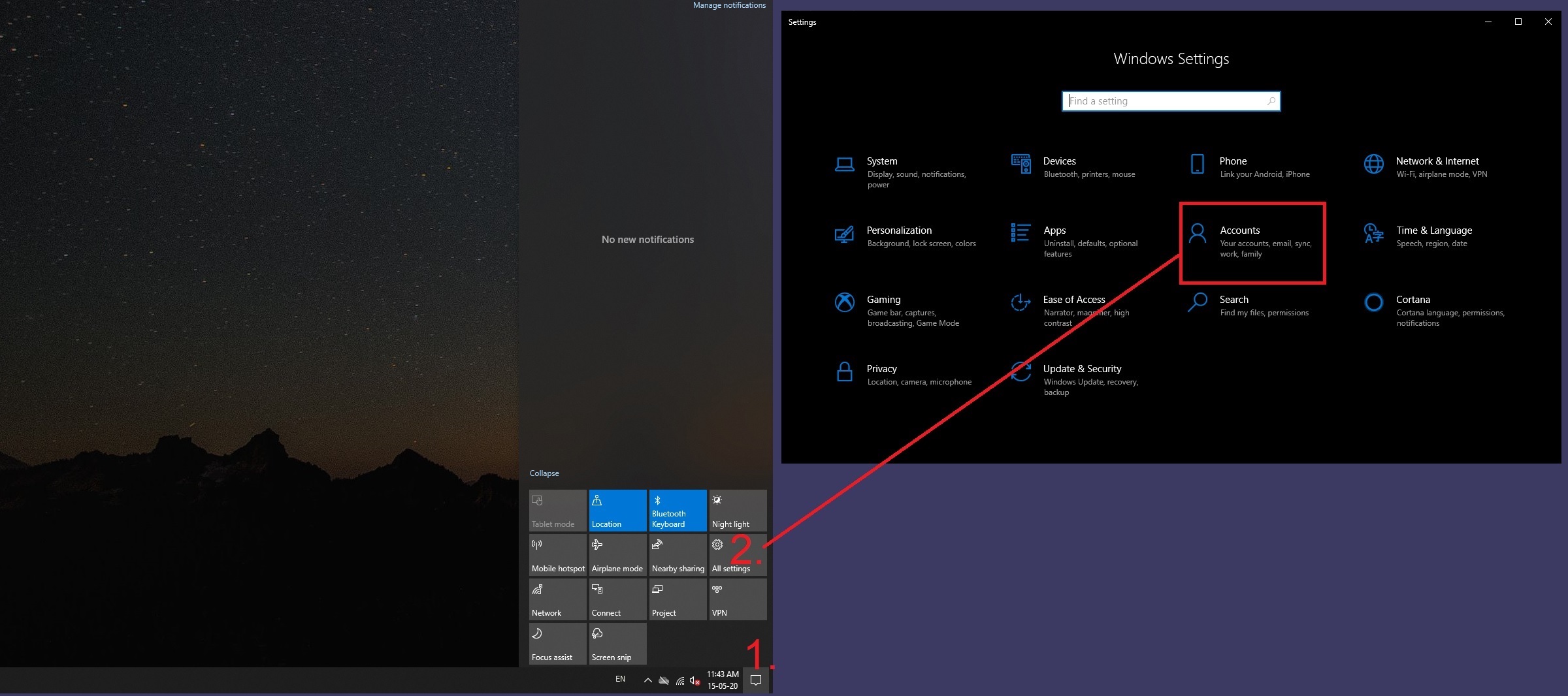Click the All settings quick action tile

[x=738, y=555]
